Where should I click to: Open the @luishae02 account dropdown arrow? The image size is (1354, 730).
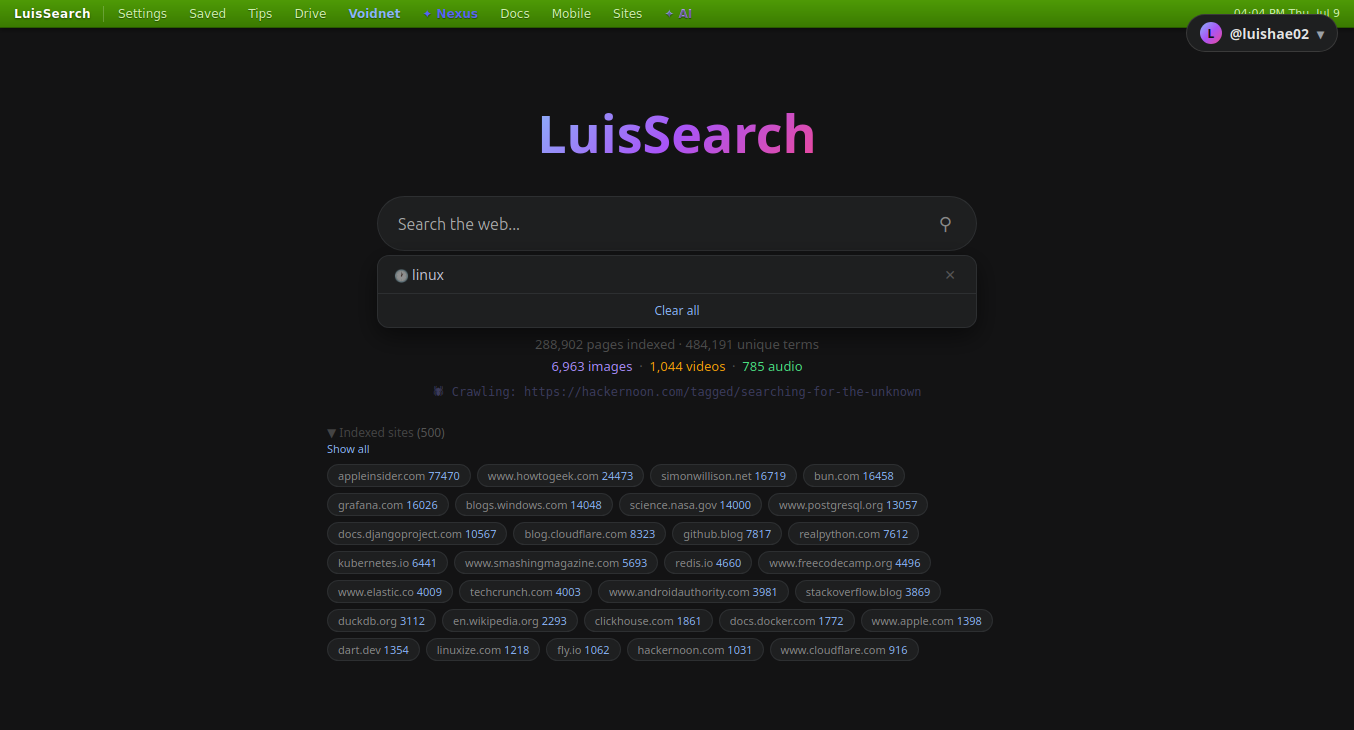point(1320,34)
